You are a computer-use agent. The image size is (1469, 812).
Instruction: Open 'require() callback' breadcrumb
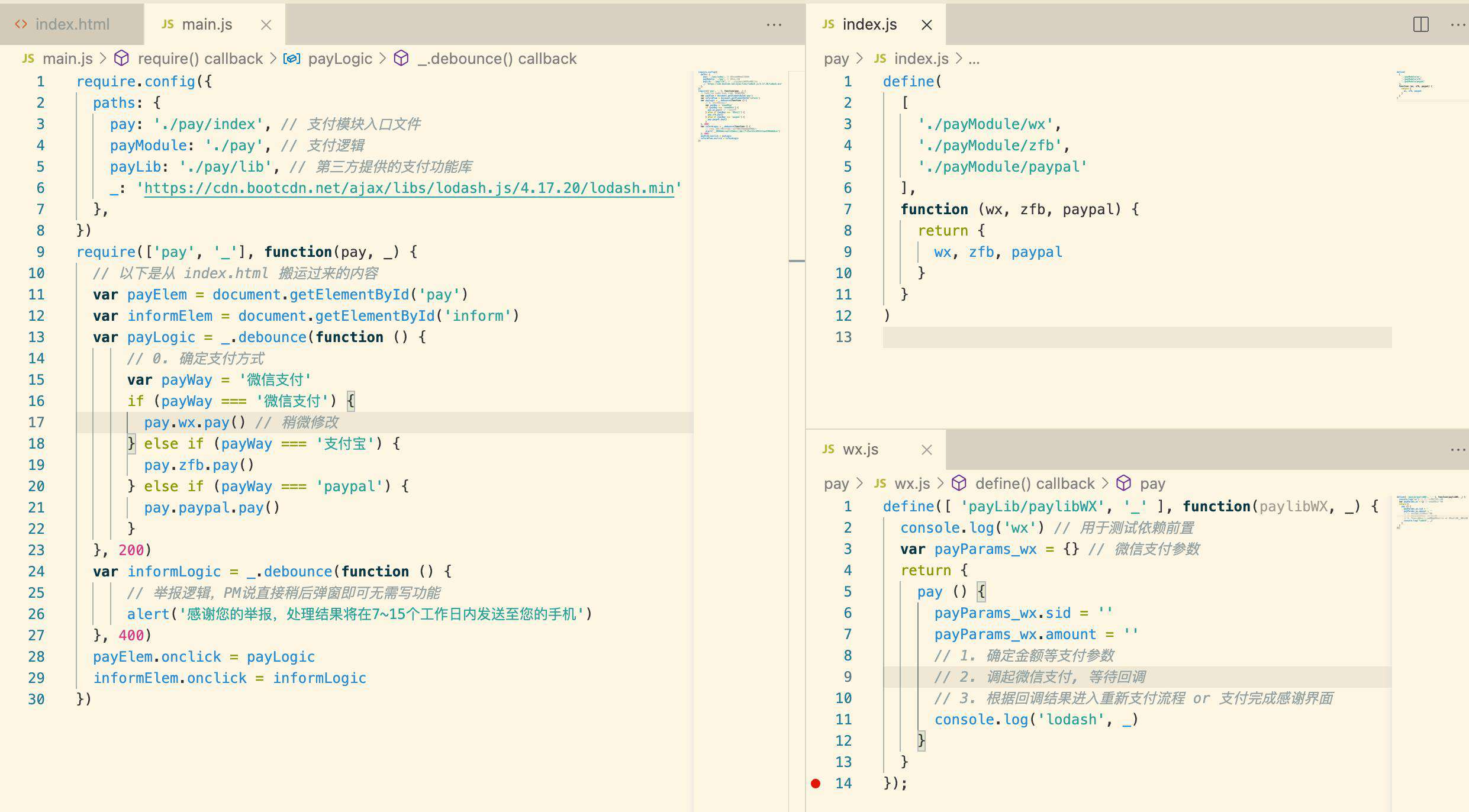pos(200,59)
